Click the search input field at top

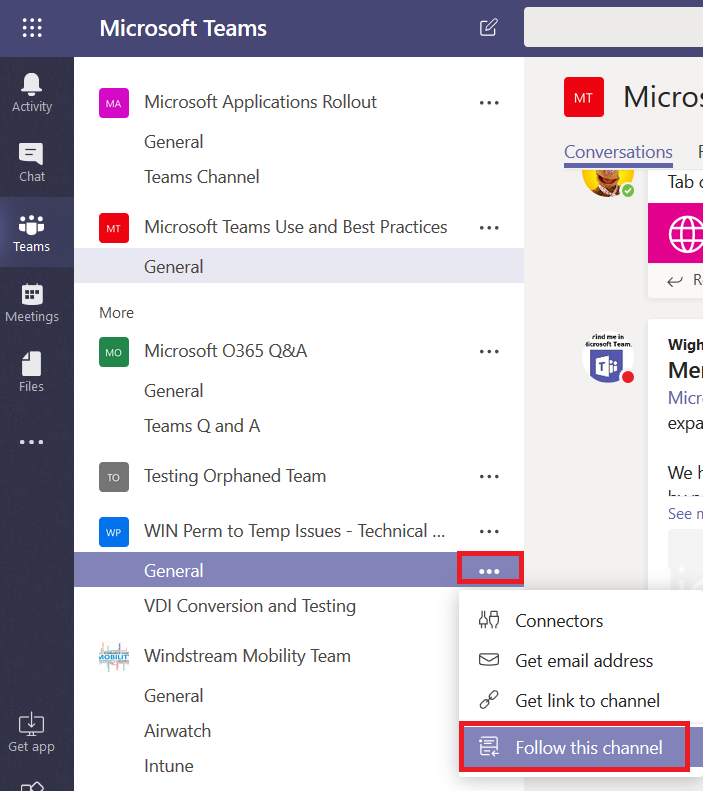[x=612, y=28]
